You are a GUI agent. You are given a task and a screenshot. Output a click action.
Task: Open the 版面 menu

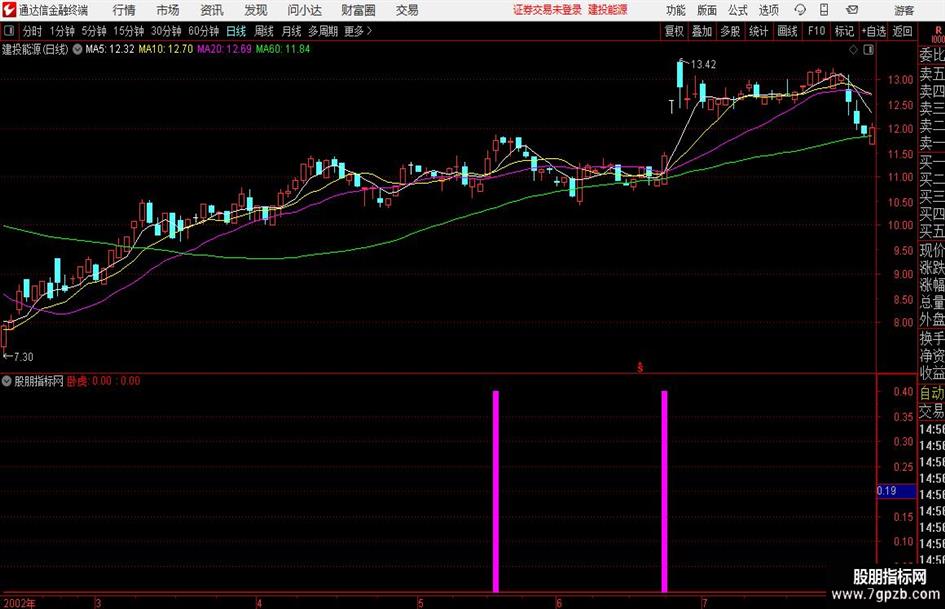click(x=706, y=10)
